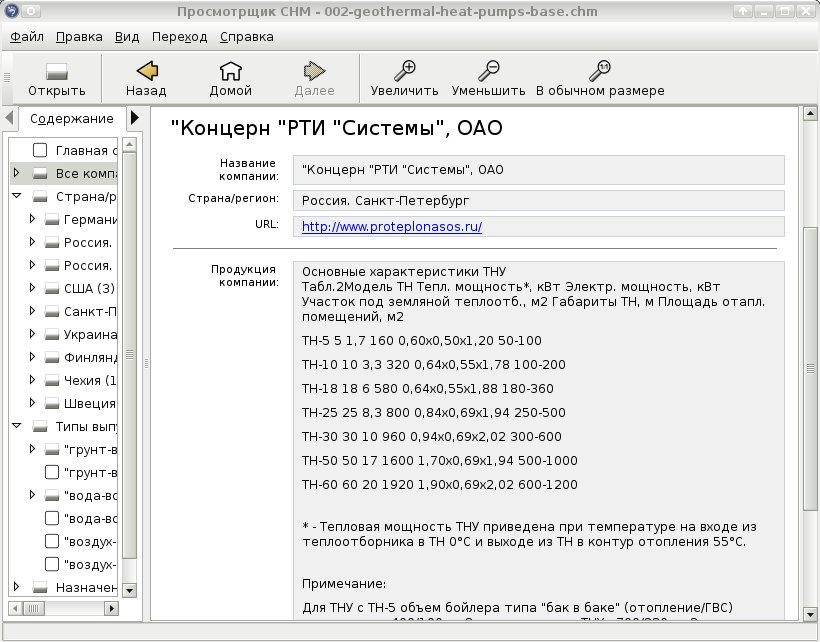820x642 pixels.
Task: Expand the expandable "вода-во folder node
Action: [32, 495]
